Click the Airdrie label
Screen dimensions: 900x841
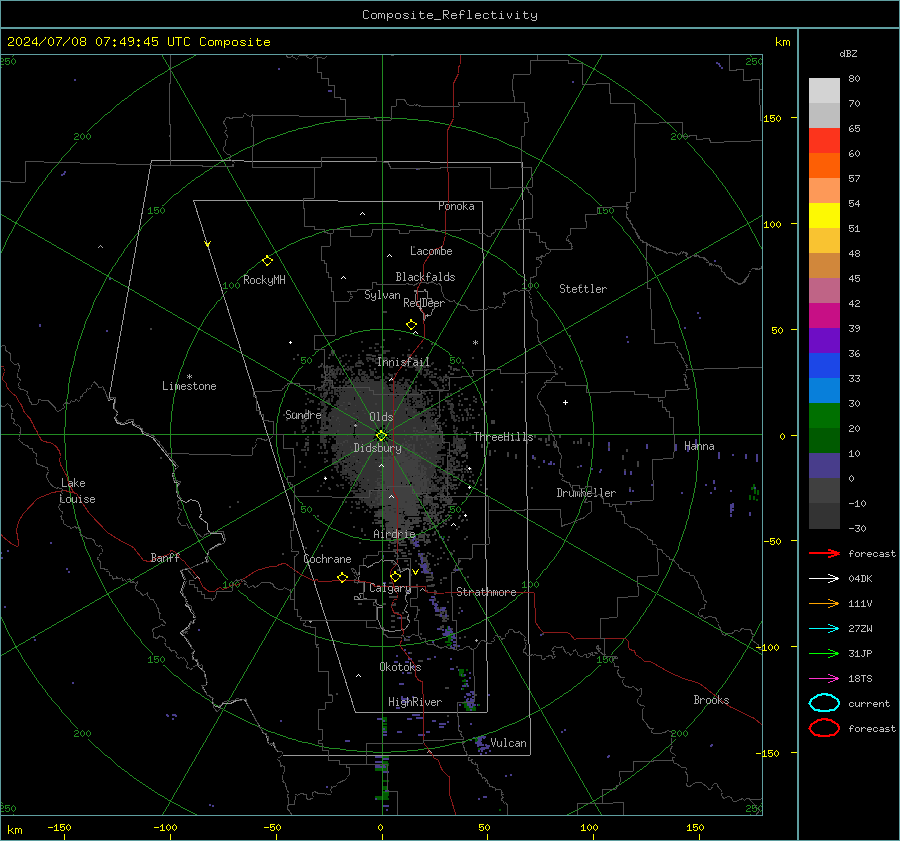[394, 534]
